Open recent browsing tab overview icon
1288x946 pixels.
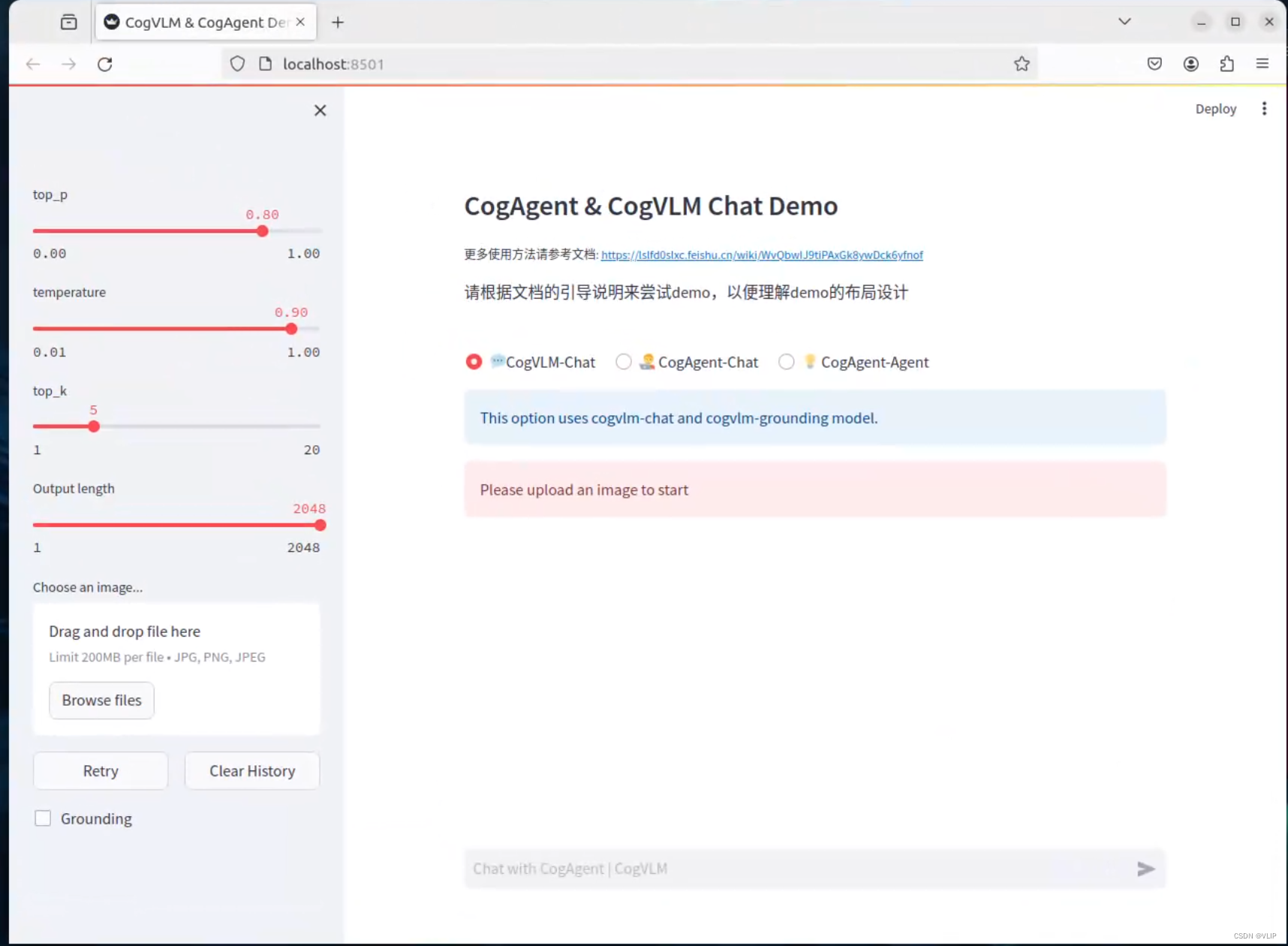click(x=68, y=23)
